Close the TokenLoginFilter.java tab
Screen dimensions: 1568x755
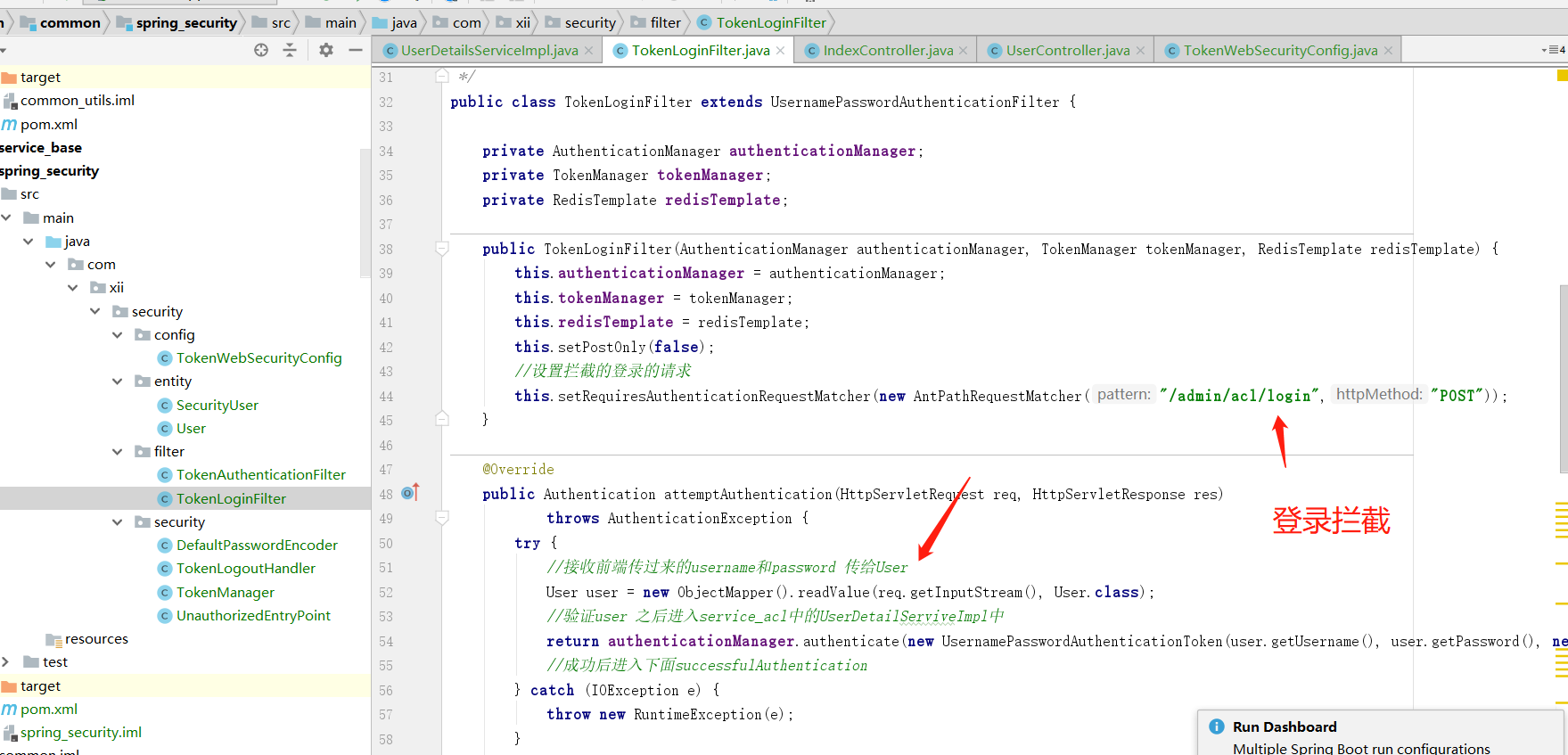(x=780, y=51)
